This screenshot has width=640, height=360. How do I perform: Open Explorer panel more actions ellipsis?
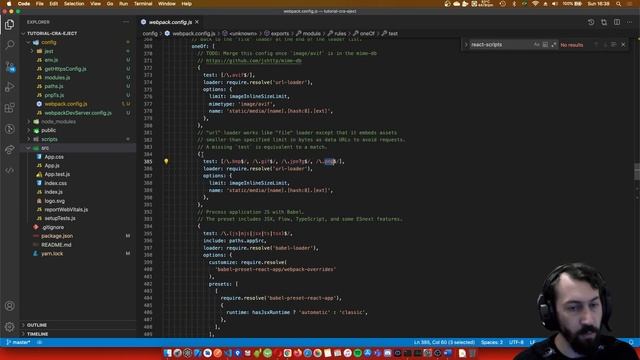pos(126,22)
